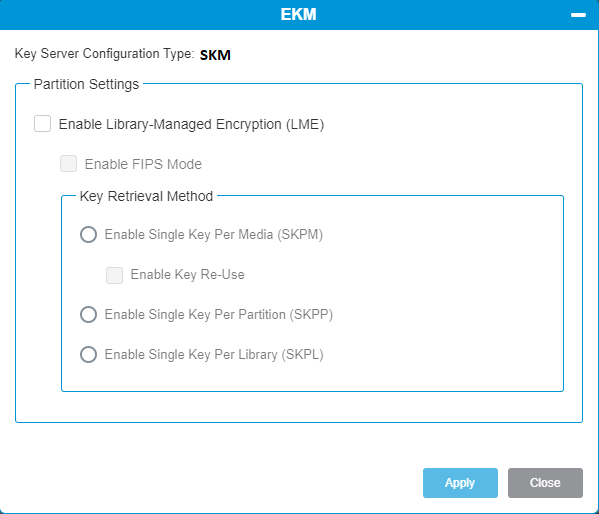Click the Enable Library-Managed Encryption (LME) label text
The height and width of the screenshot is (514, 599).
[191, 125]
